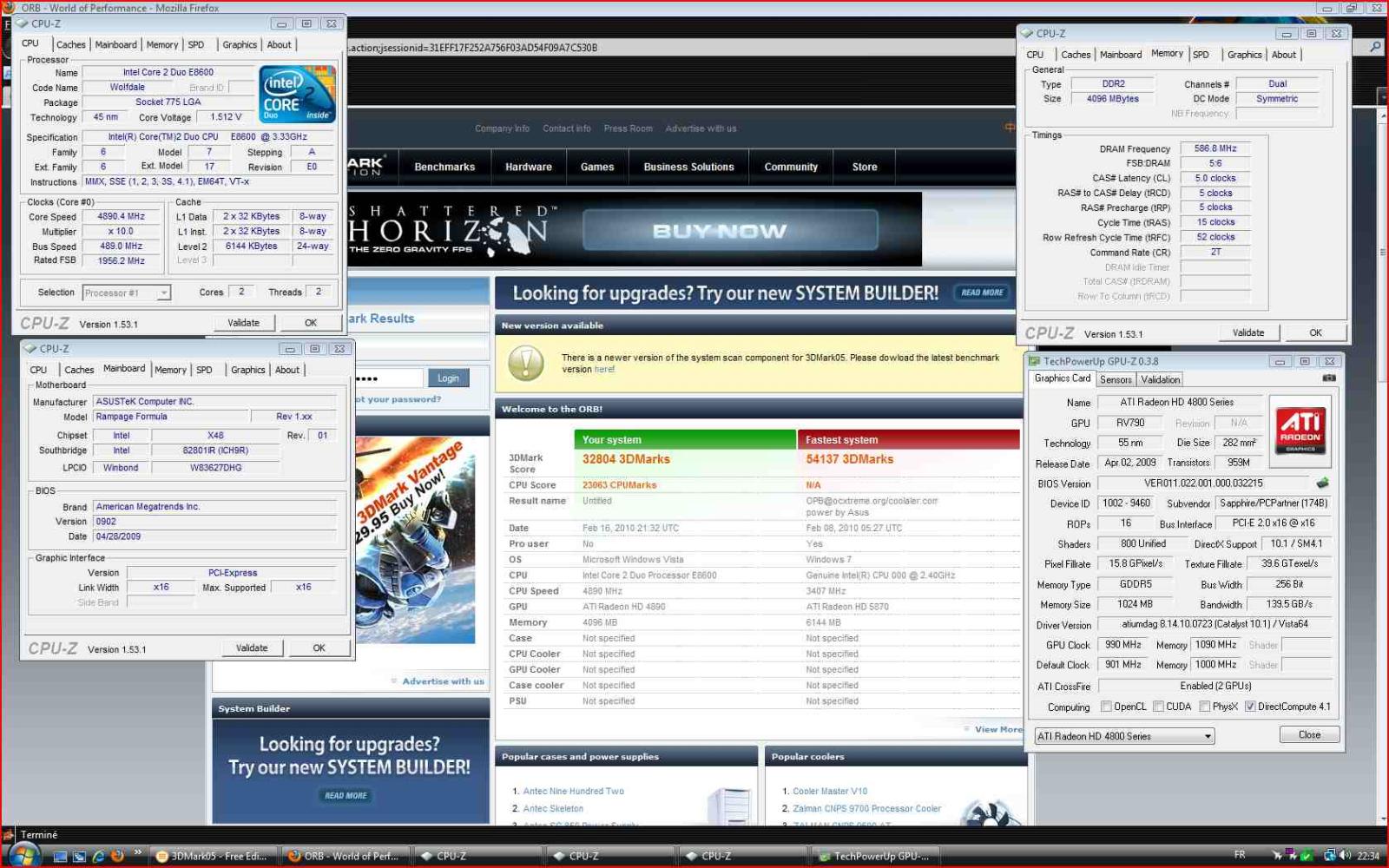Viewport: 1389px width, 868px height.
Task: Click the FR language indicator in the taskbar
Action: point(1240,855)
